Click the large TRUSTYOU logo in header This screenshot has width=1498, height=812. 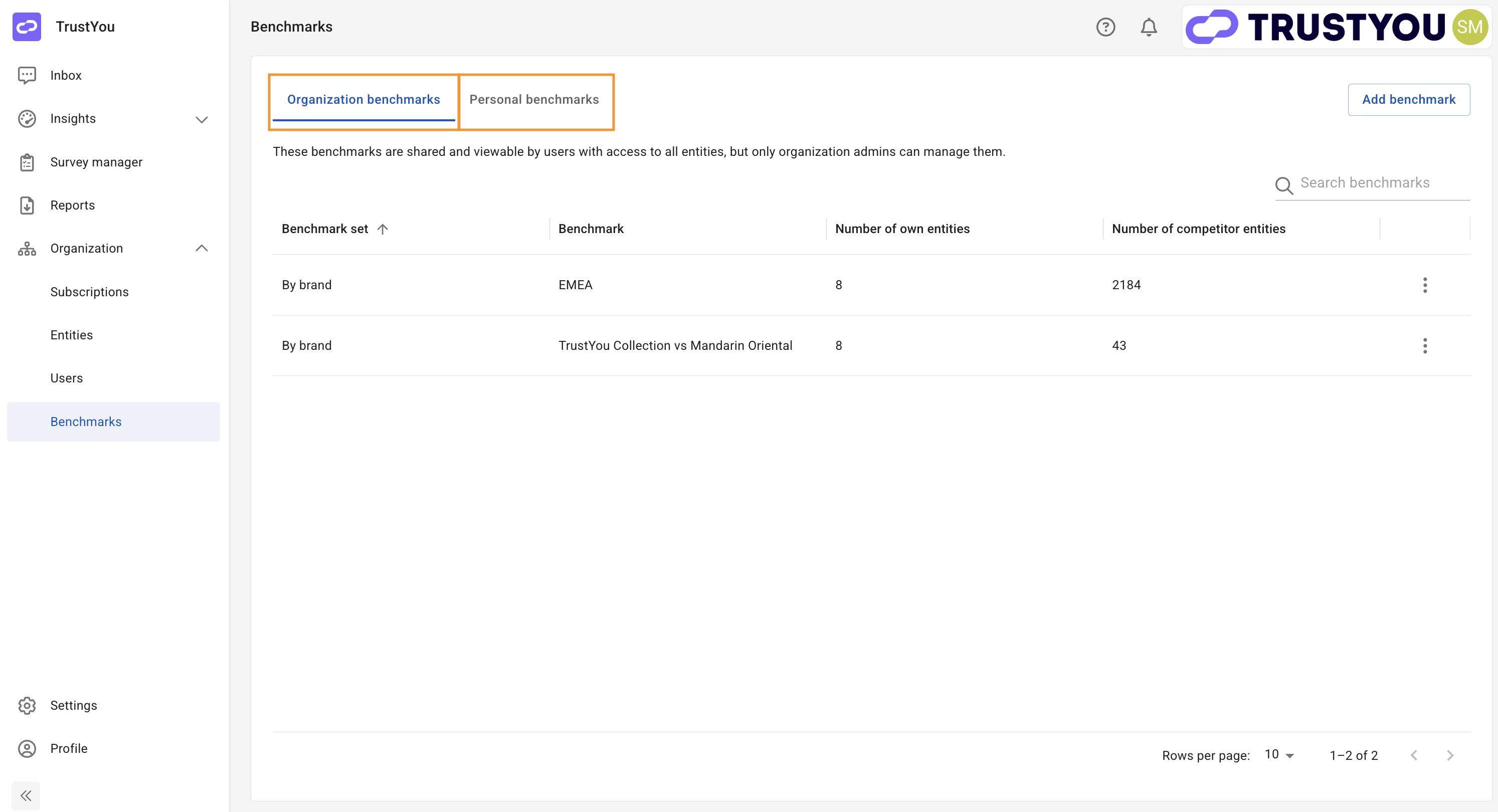(x=1315, y=27)
